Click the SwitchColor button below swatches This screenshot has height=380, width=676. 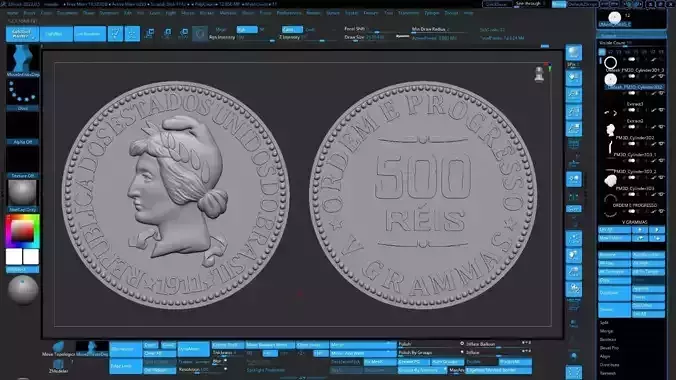tap(22, 270)
